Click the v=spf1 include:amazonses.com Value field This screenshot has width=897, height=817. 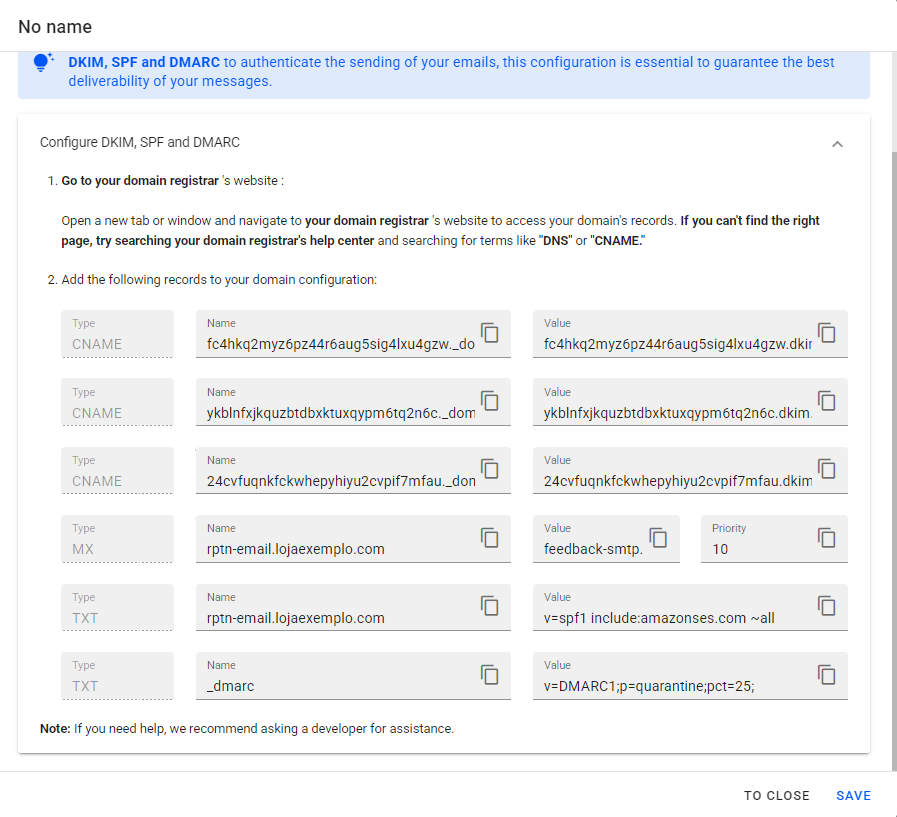click(670, 618)
